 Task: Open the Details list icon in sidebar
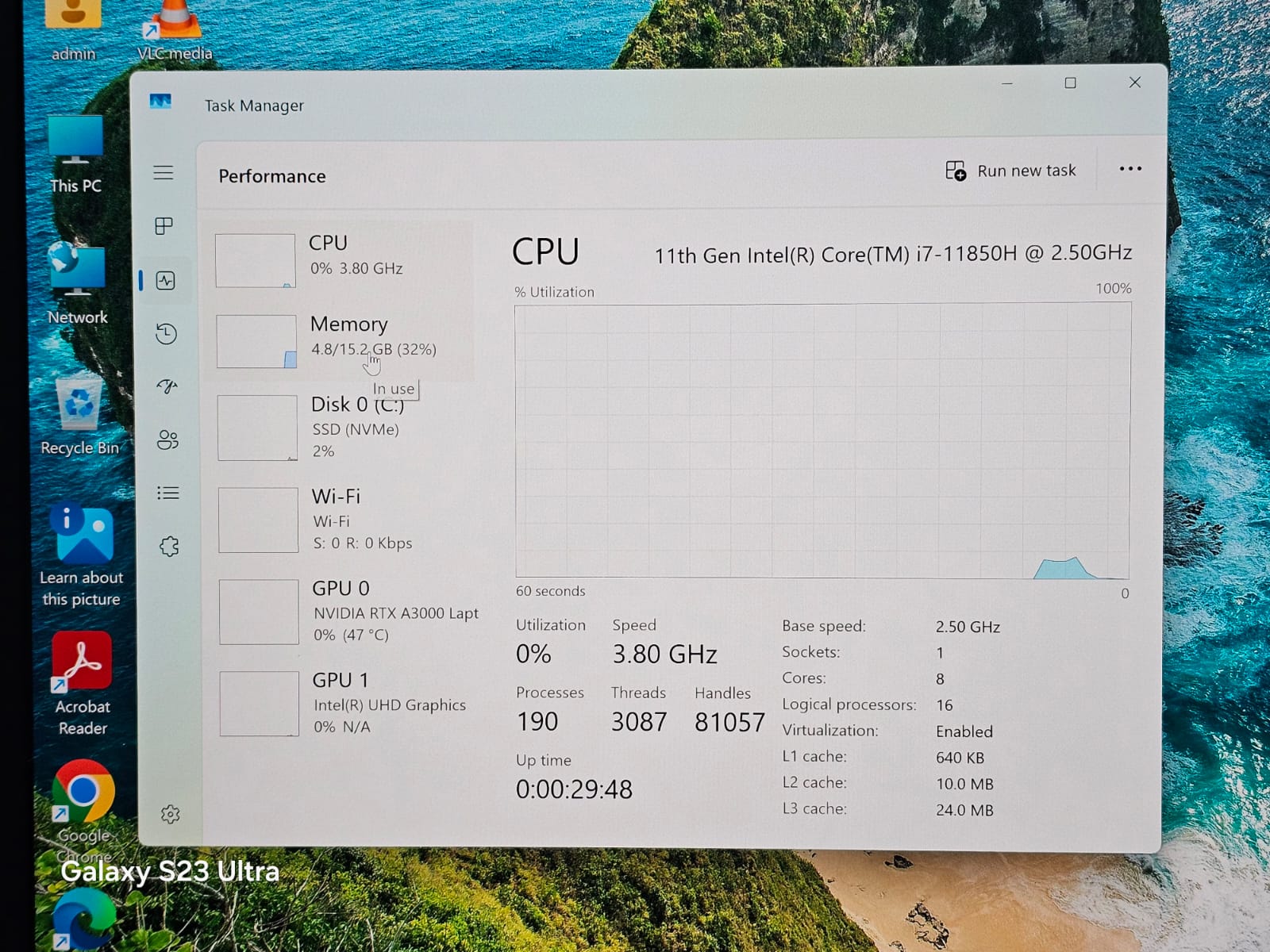coord(168,493)
